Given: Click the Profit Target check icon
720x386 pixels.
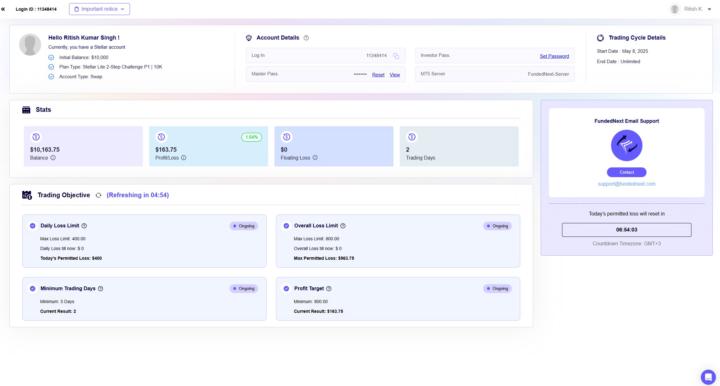Looking at the screenshot, I should point(287,289).
